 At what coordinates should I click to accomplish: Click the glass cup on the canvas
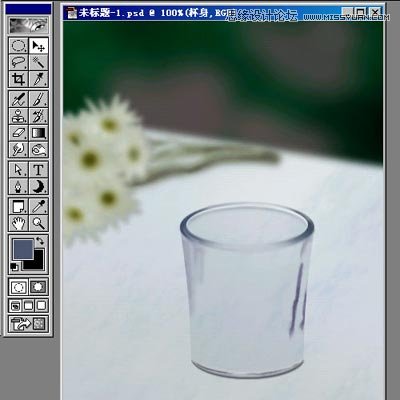point(247,289)
